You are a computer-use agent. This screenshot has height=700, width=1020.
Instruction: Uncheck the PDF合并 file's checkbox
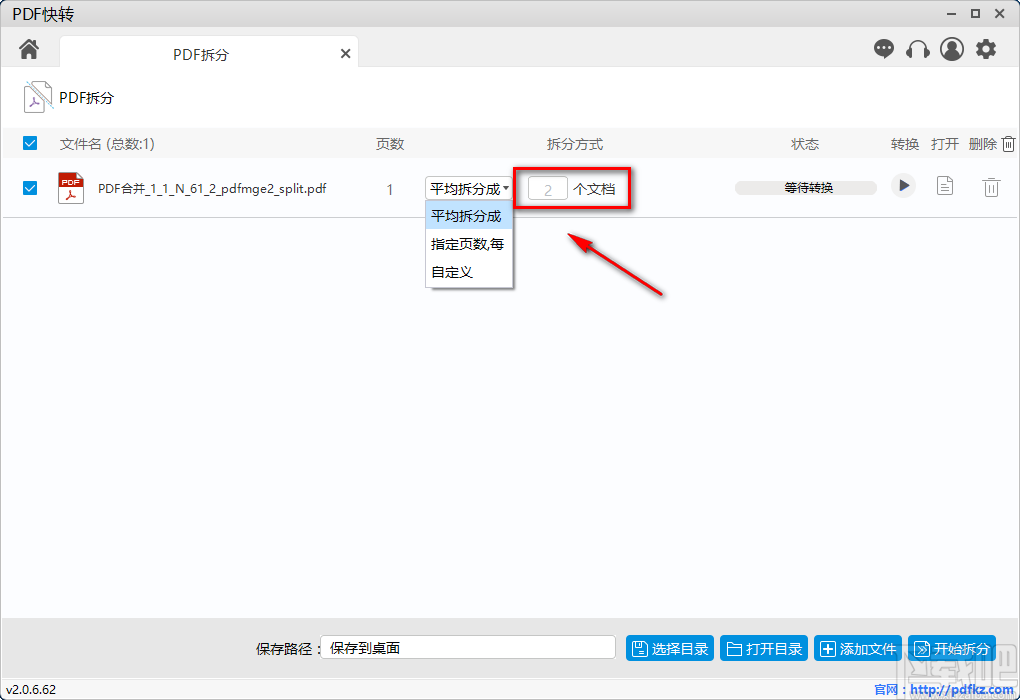(29, 188)
